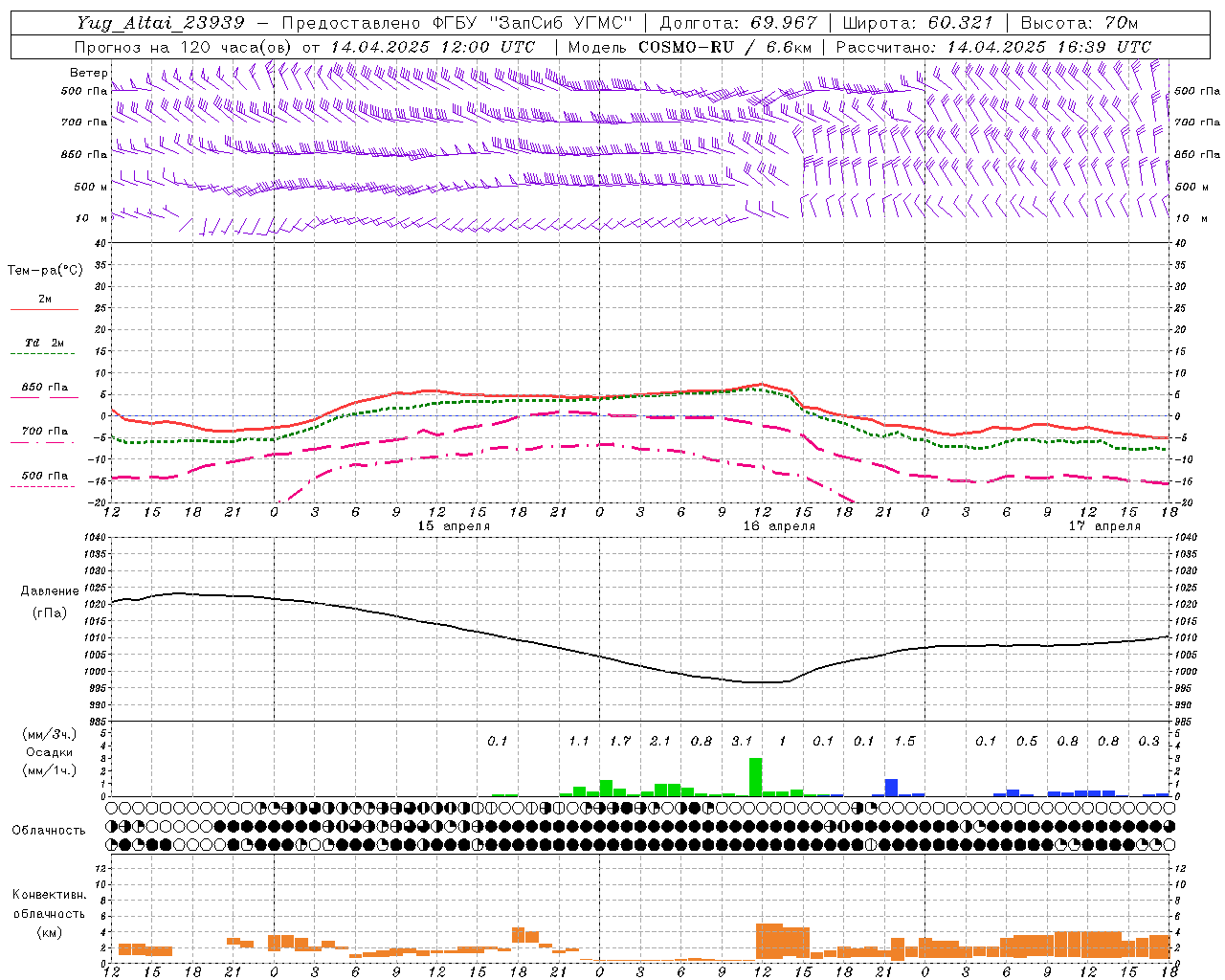Click the '(мм/1ч.)' precipitation unit label
This screenshot has width=1225, height=980.
49,770
